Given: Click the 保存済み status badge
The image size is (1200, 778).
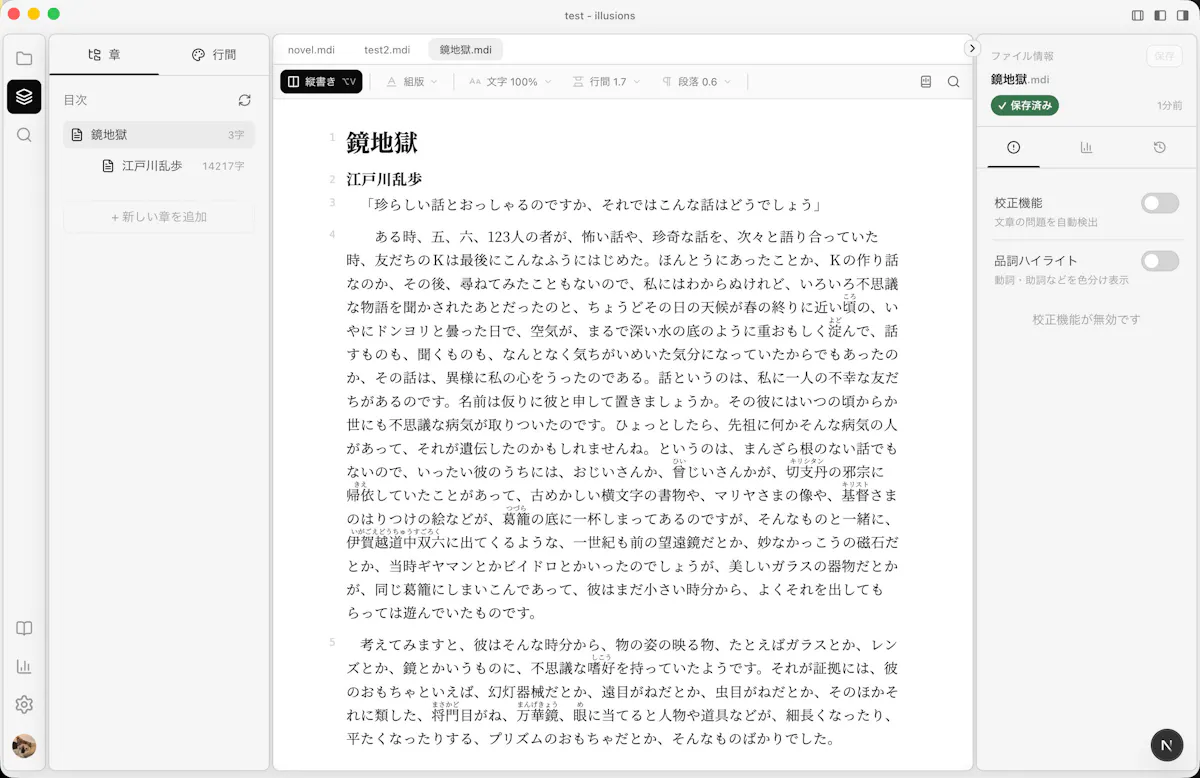Looking at the screenshot, I should point(1025,105).
